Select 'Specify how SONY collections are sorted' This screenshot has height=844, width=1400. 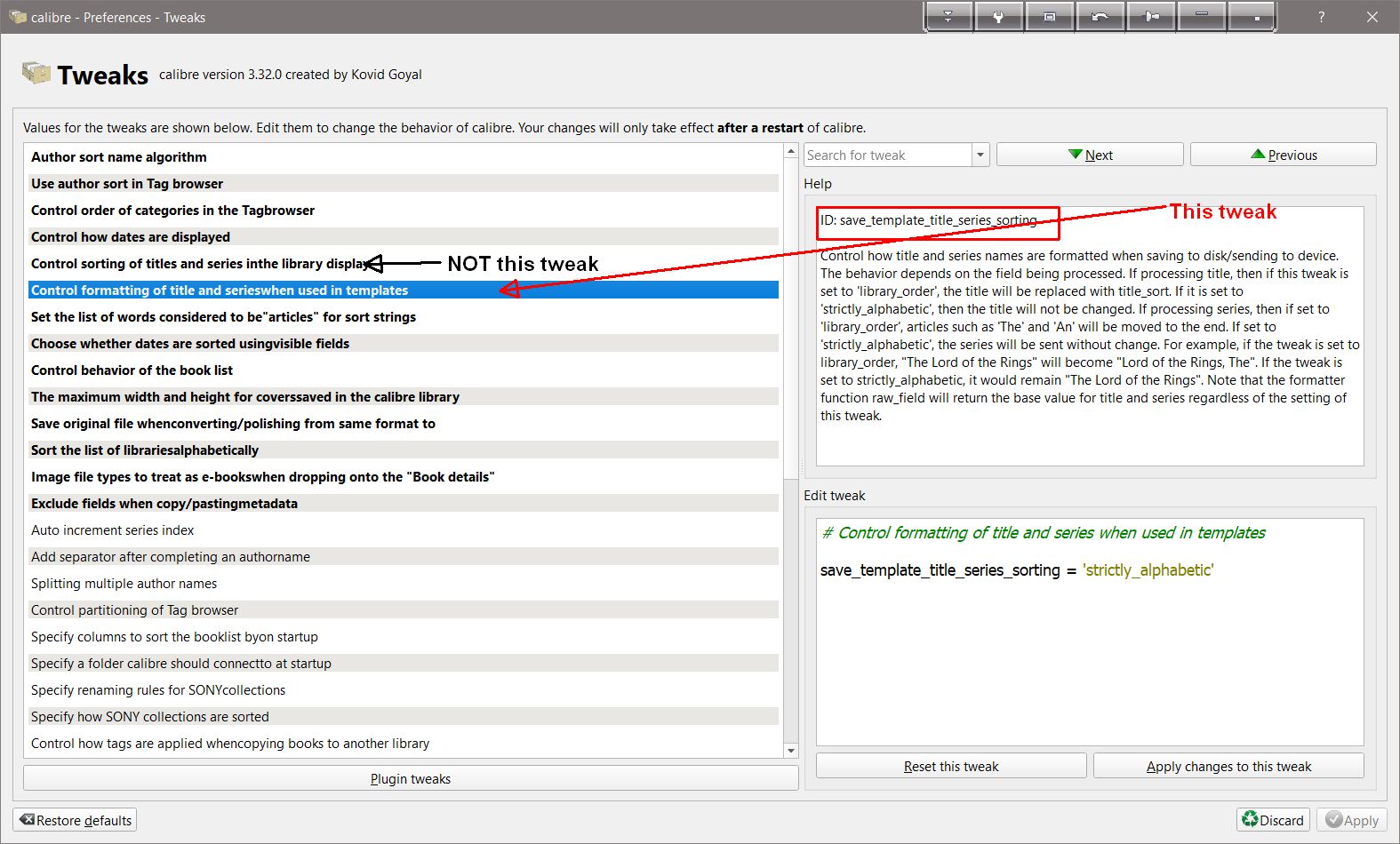[x=404, y=717]
